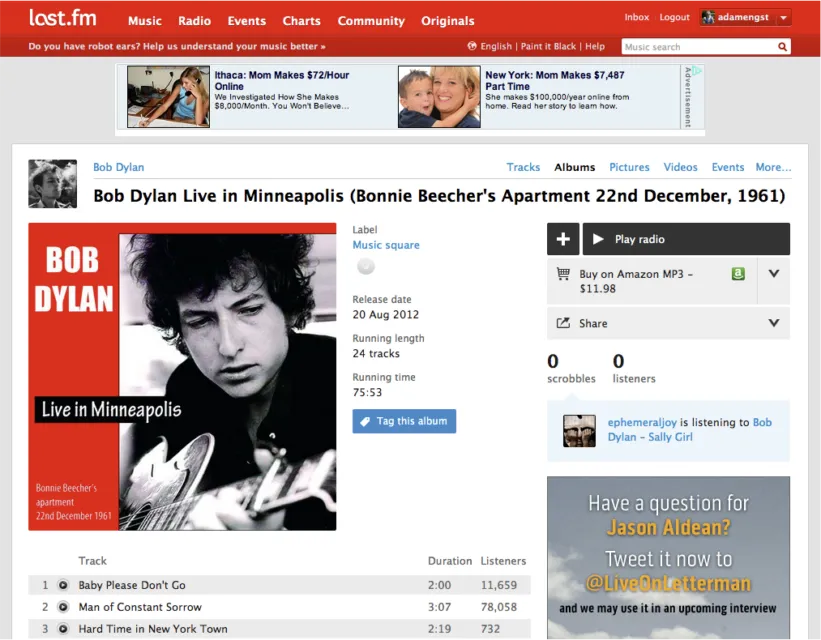Click the Bob Dylan artist thumbnail
Viewport: 821px width, 640px height.
click(52, 184)
